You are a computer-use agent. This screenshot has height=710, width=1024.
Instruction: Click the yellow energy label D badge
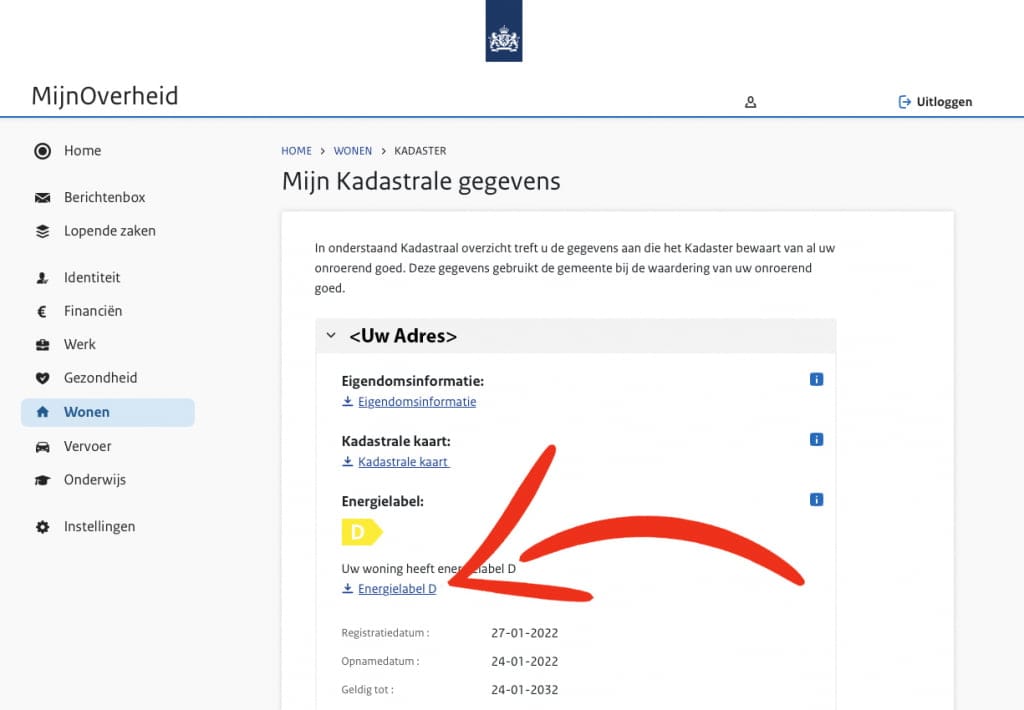click(363, 532)
